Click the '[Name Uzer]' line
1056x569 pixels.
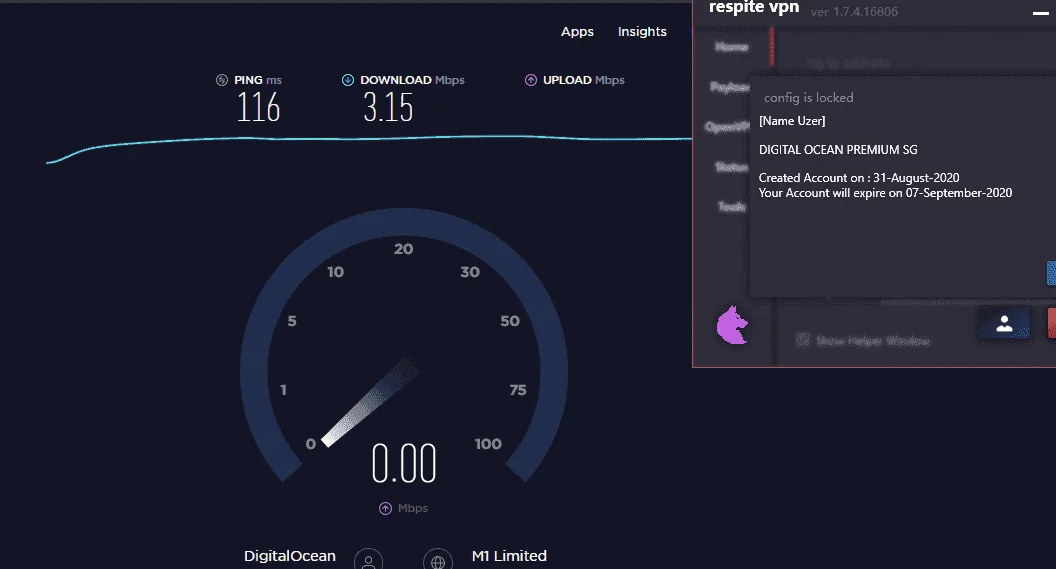[792, 121]
